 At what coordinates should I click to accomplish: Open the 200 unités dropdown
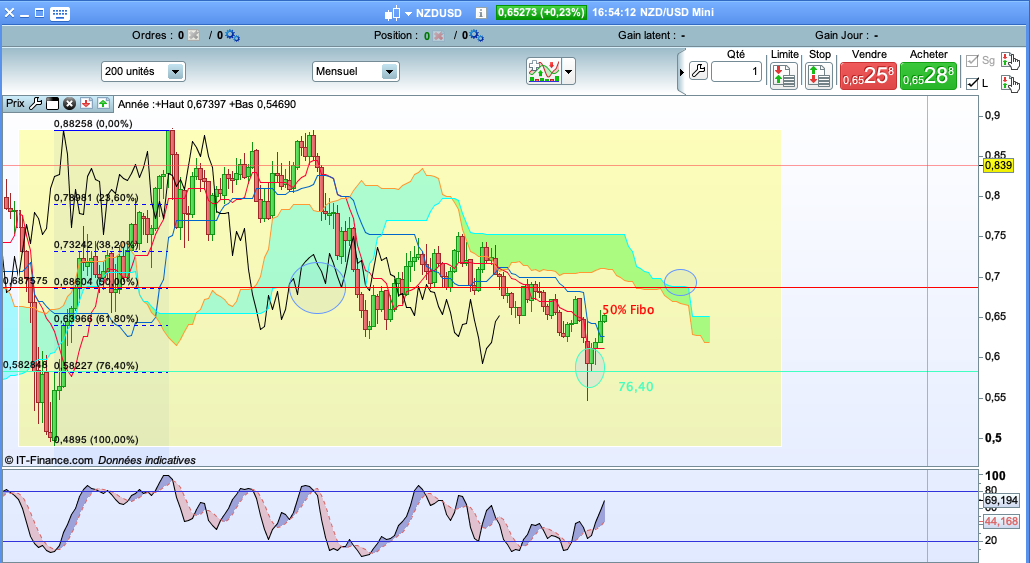tap(143, 72)
